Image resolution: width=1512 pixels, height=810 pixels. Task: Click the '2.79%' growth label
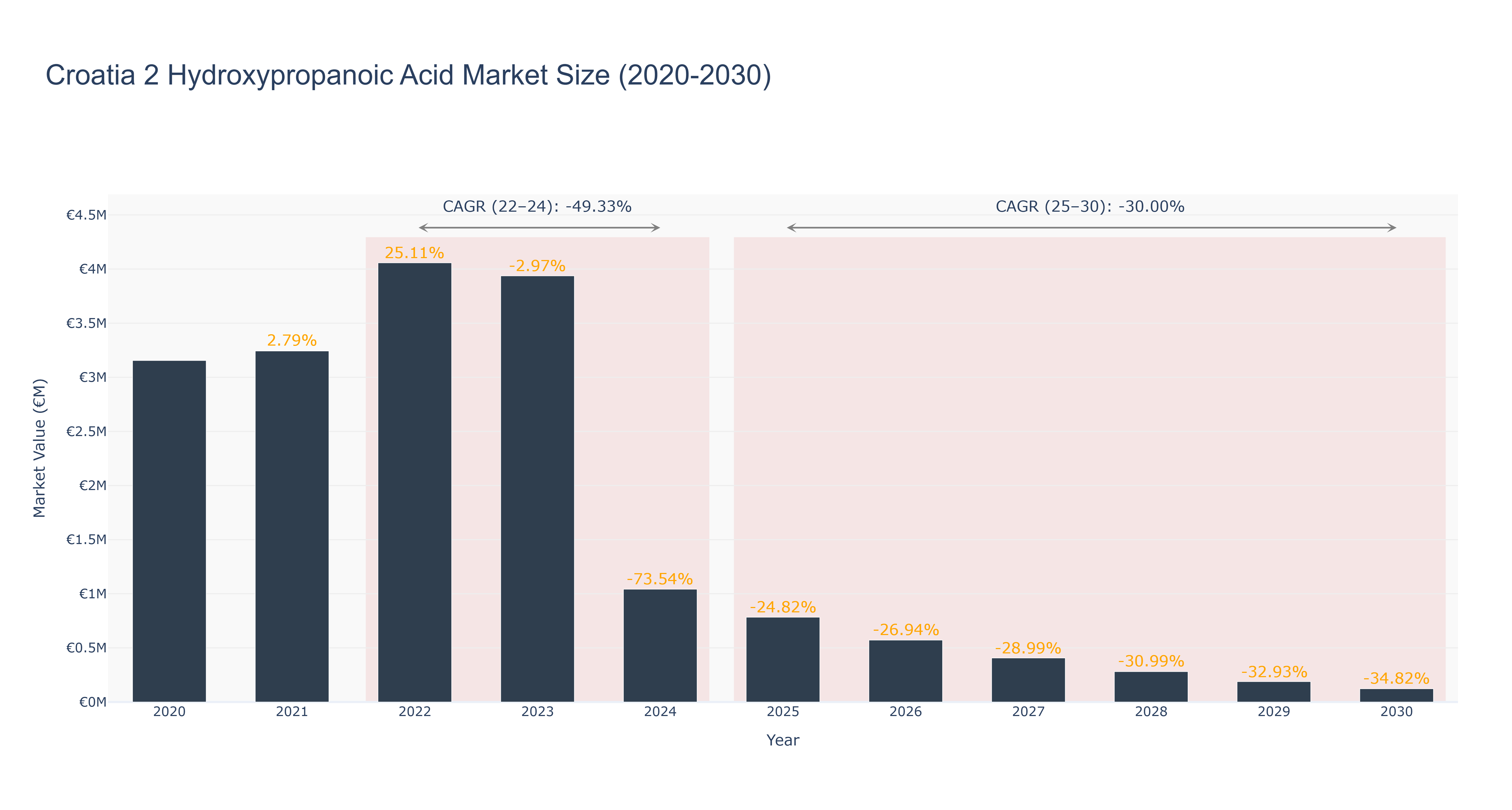click(x=292, y=340)
